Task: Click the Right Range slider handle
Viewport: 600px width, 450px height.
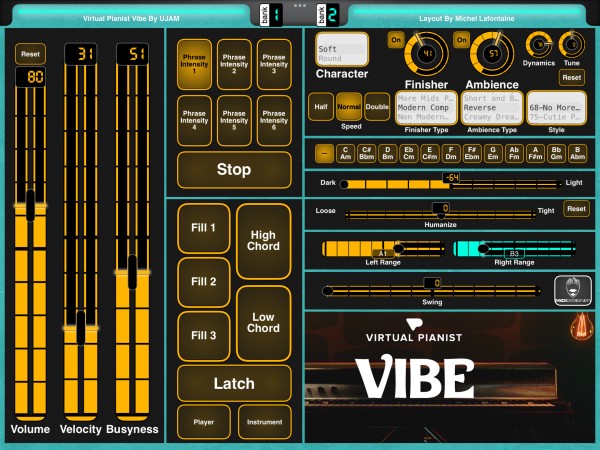Action: (x=483, y=249)
